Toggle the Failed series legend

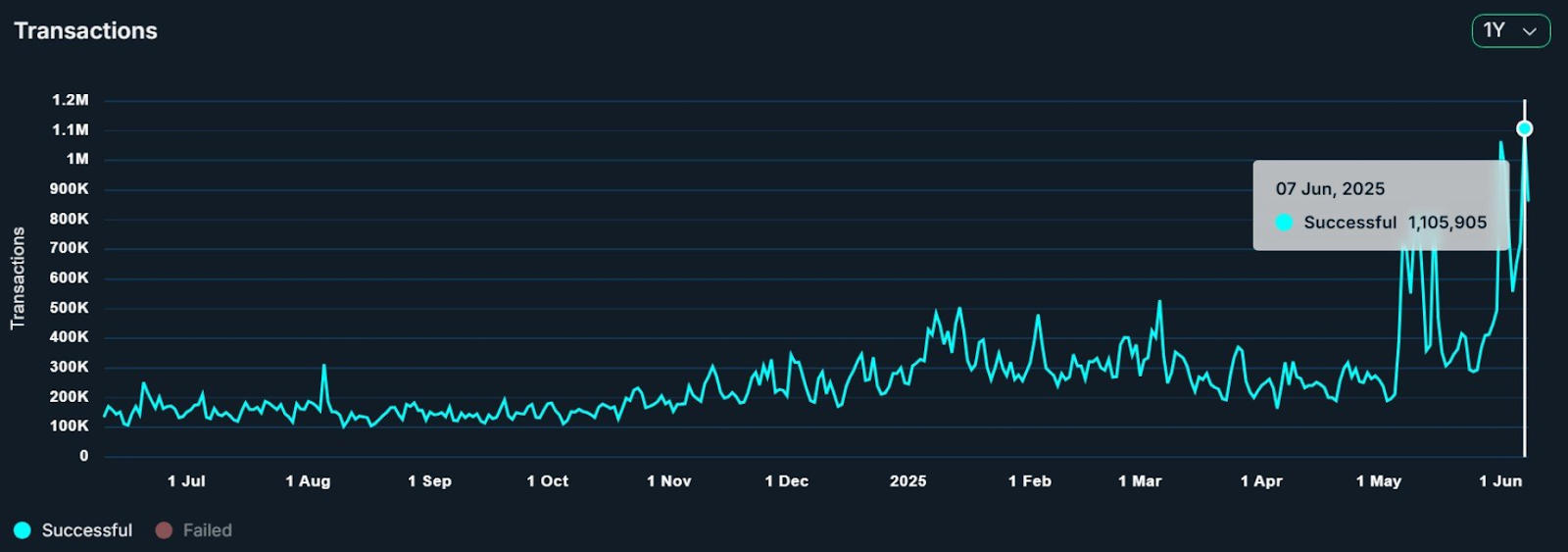(194, 530)
